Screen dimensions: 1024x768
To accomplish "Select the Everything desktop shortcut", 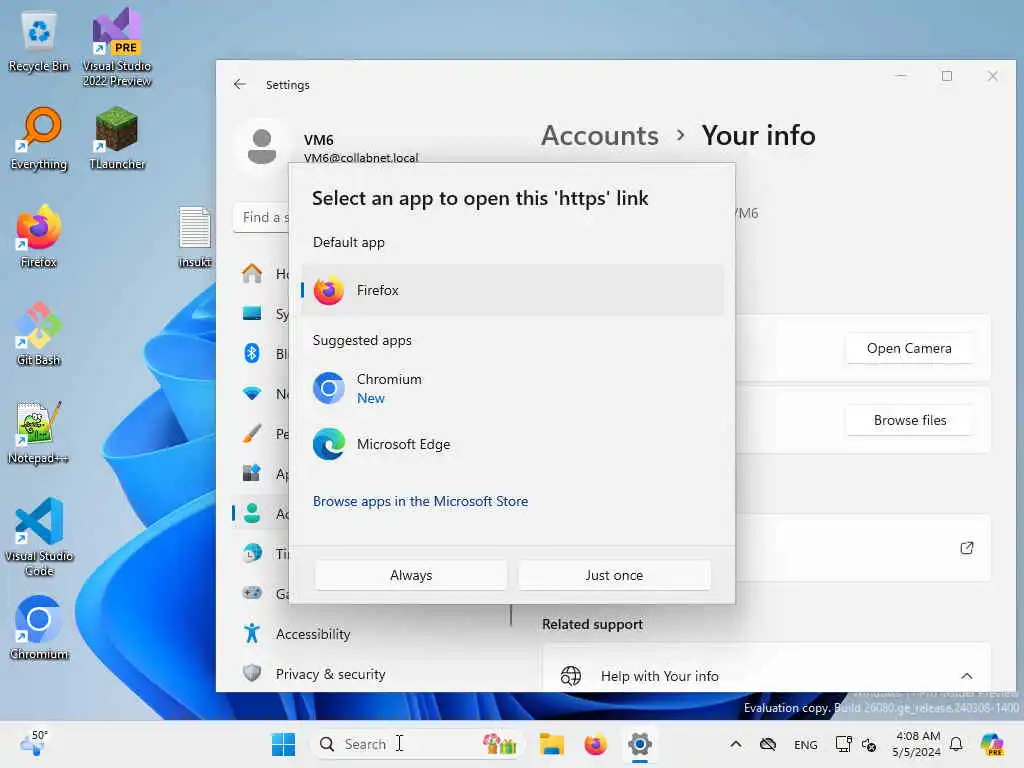I will [39, 139].
